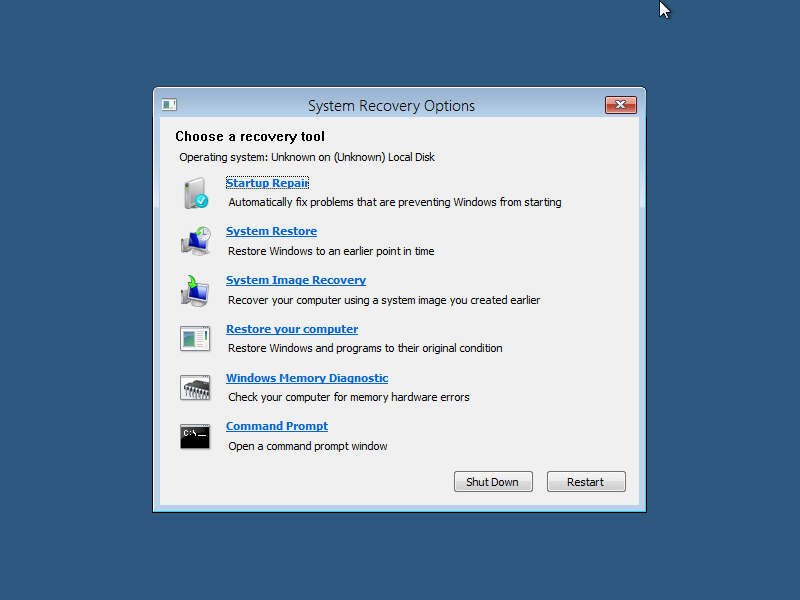
Task: Click the title bar window icon
Action: 169,105
